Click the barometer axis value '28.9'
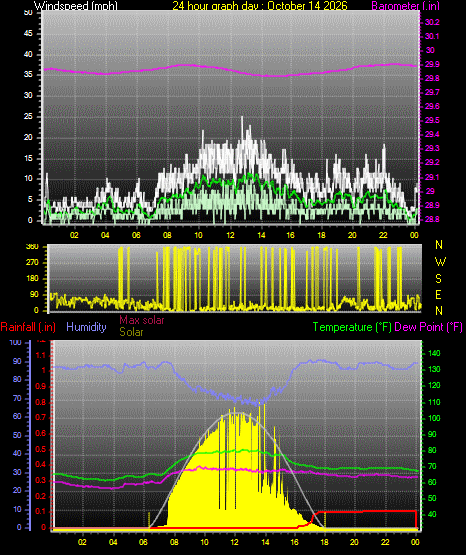The image size is (466, 555). point(432,205)
